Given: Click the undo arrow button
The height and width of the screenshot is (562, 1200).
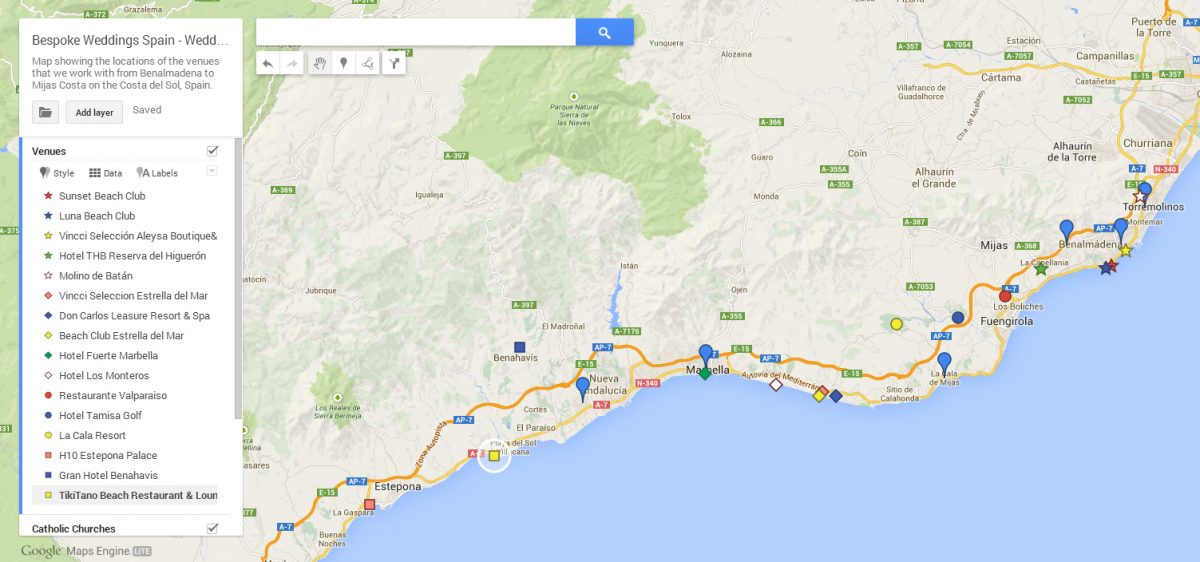Looking at the screenshot, I should 268,64.
